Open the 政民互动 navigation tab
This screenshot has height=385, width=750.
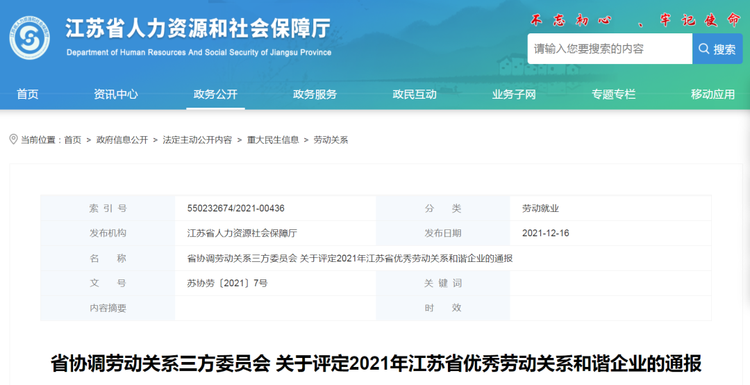414,94
